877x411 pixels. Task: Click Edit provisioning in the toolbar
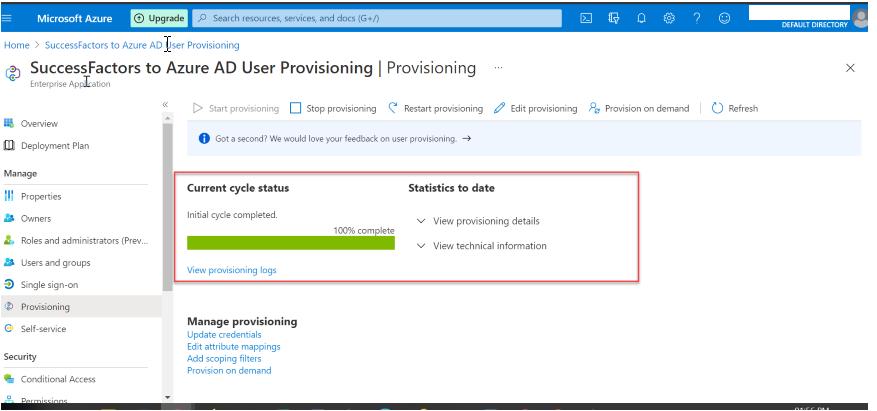(535, 108)
